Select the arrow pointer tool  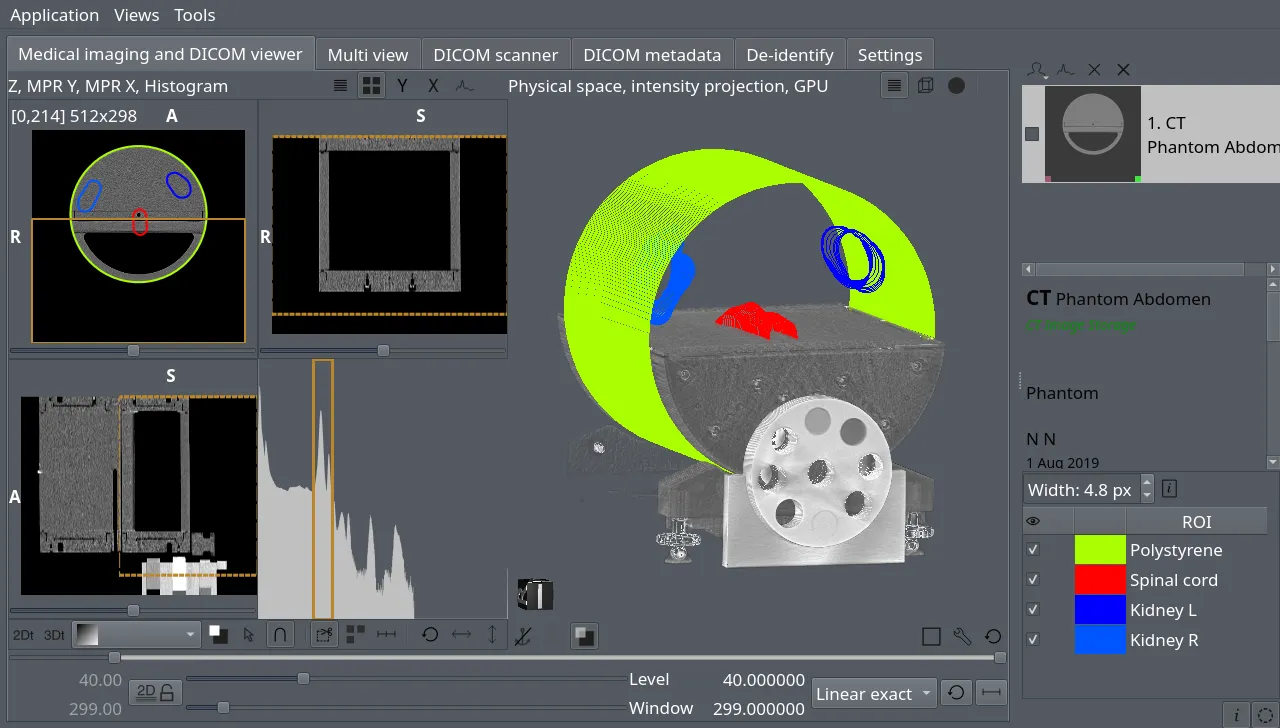pos(249,634)
